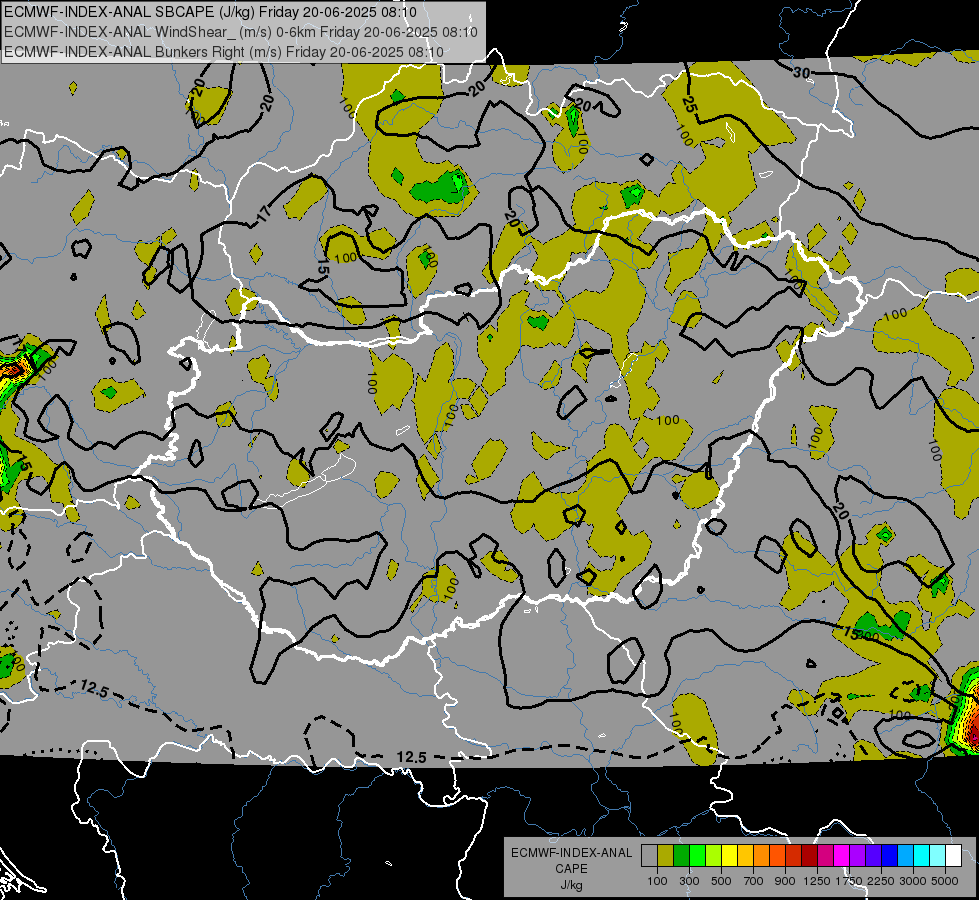
Task: Click the contour label 17 on map
Action: pos(265,214)
